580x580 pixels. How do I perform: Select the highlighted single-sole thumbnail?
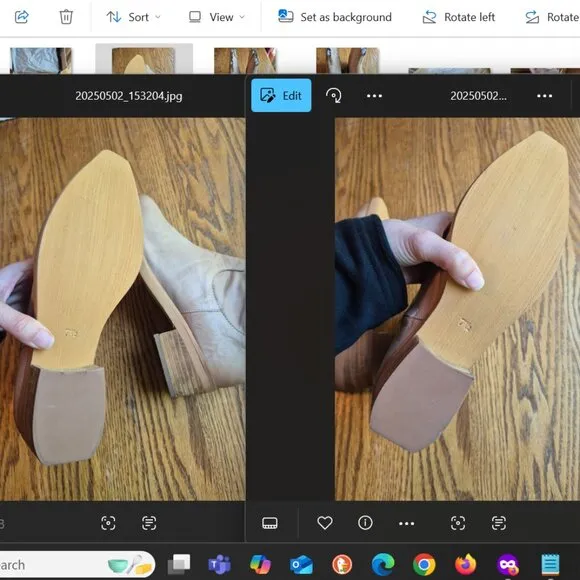tap(144, 59)
